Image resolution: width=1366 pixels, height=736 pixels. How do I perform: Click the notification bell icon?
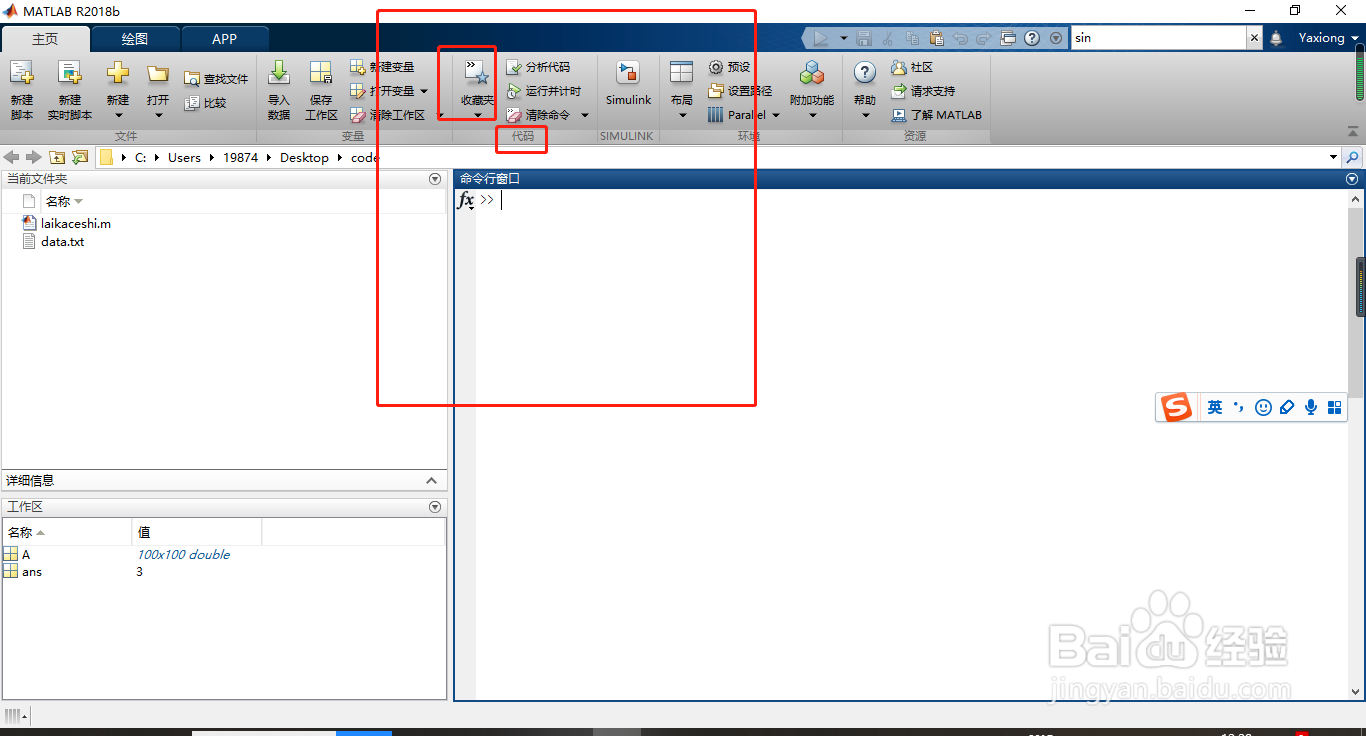pyautogui.click(x=1276, y=38)
